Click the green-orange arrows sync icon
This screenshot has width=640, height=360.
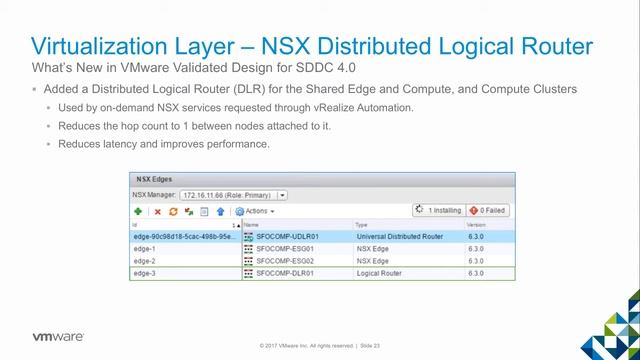click(189, 211)
